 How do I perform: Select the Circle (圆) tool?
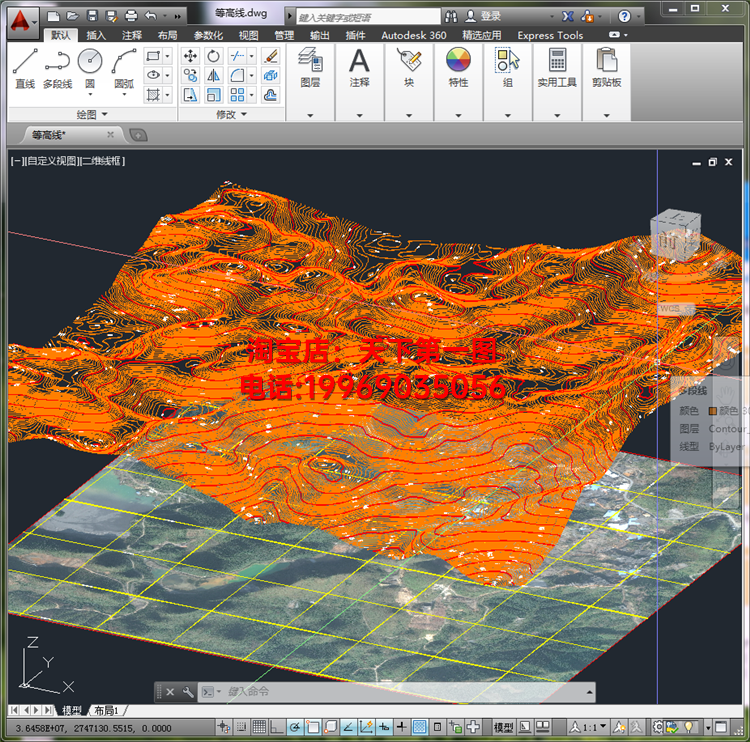pos(90,69)
